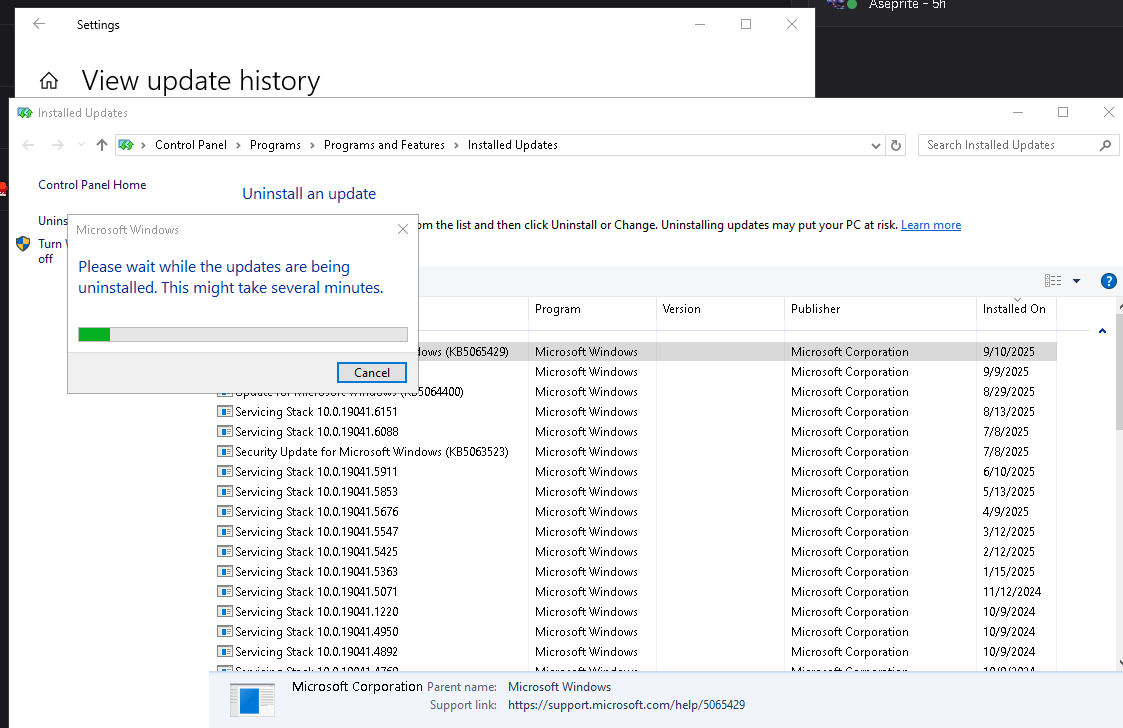This screenshot has height=728, width=1123.
Task: Sort by the Publisher column header
Action: [880, 309]
